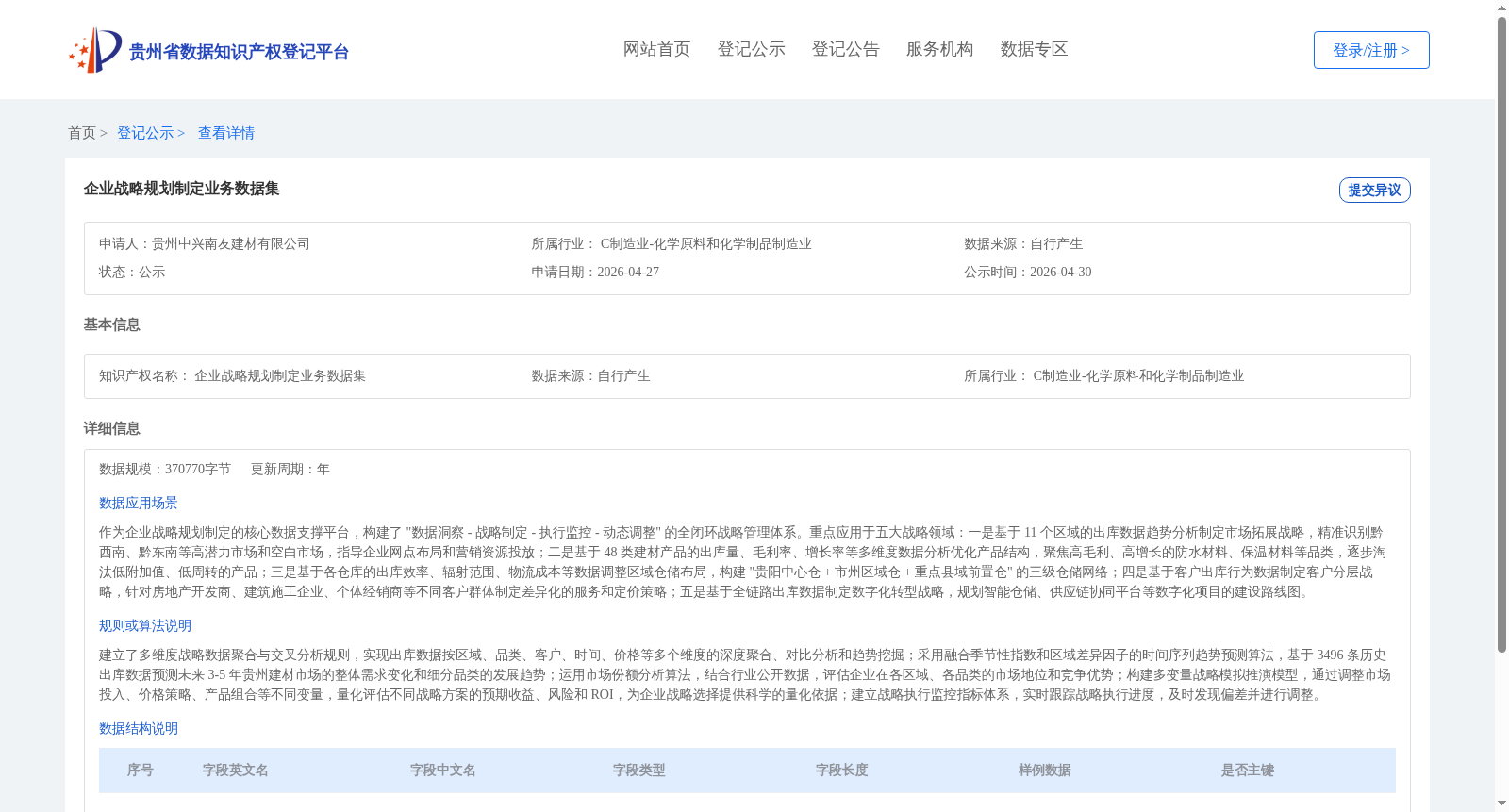Click 基本信息 section heading
This screenshot has height=812, width=1509.
click(x=112, y=324)
